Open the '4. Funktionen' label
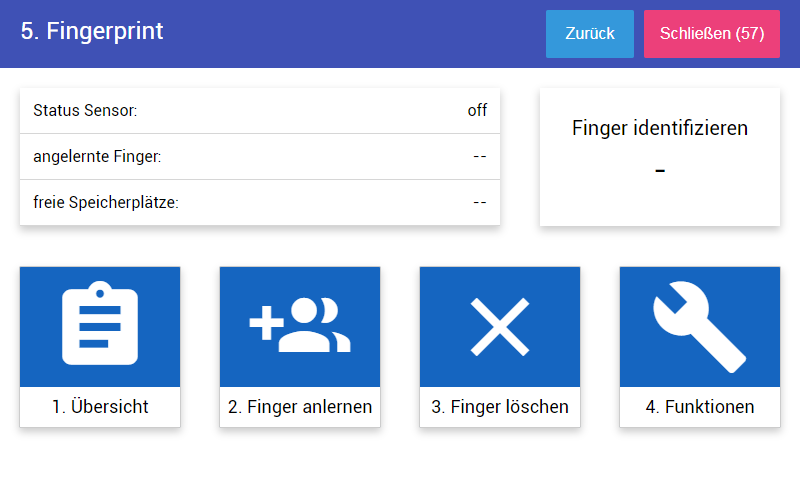800x480 pixels. click(700, 407)
